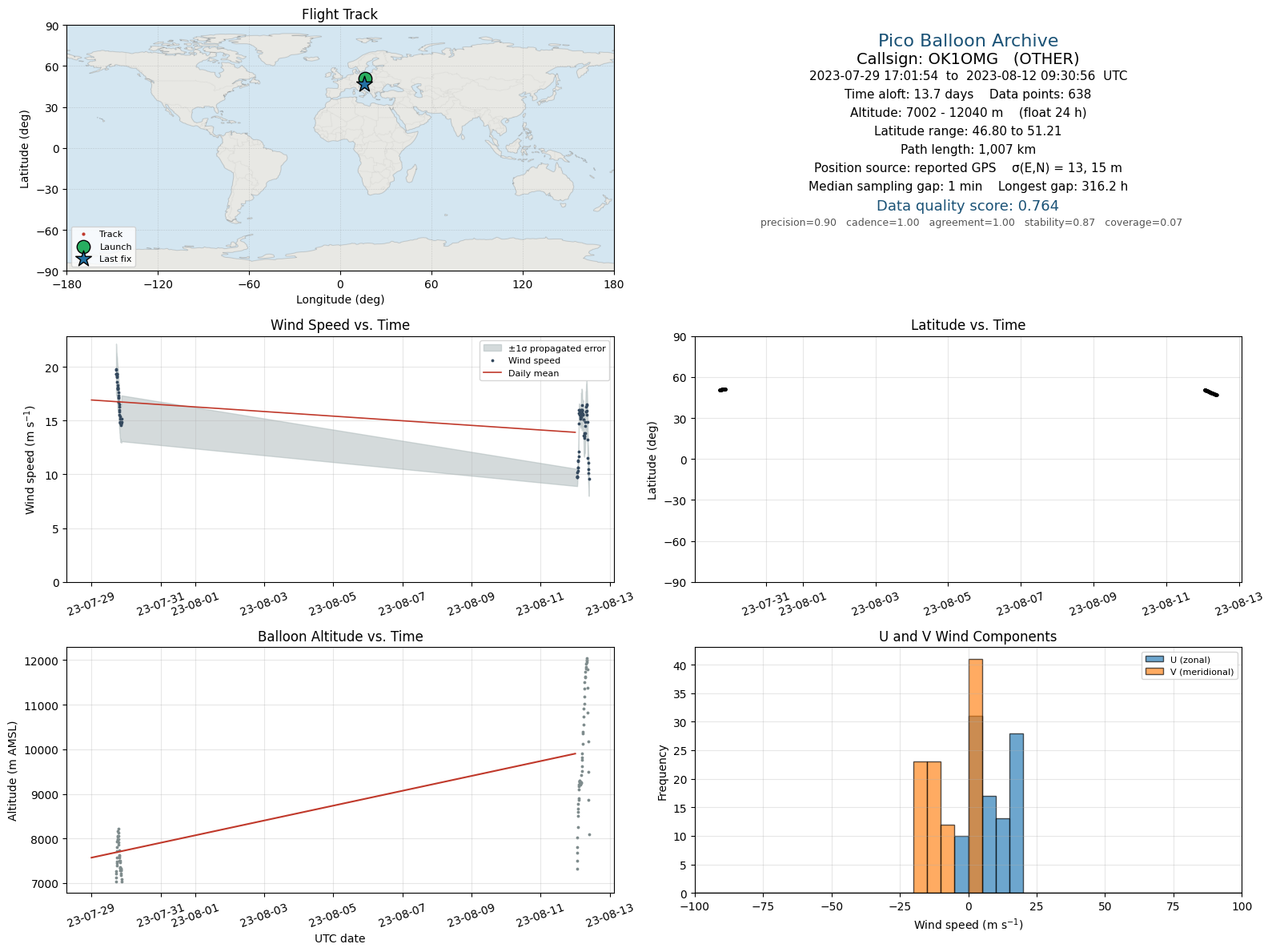Click the '7000' altitude tick label
This screenshot has width=1272, height=952.
click(46, 884)
